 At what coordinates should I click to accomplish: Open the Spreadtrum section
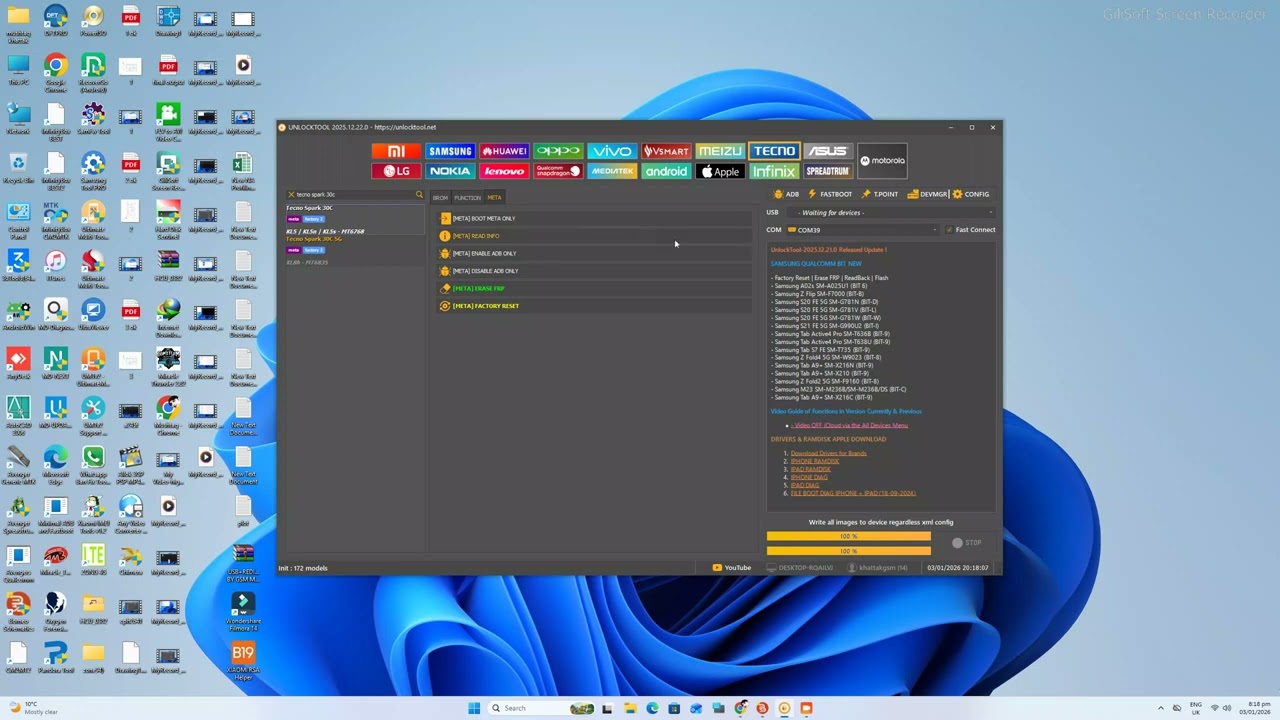828,171
